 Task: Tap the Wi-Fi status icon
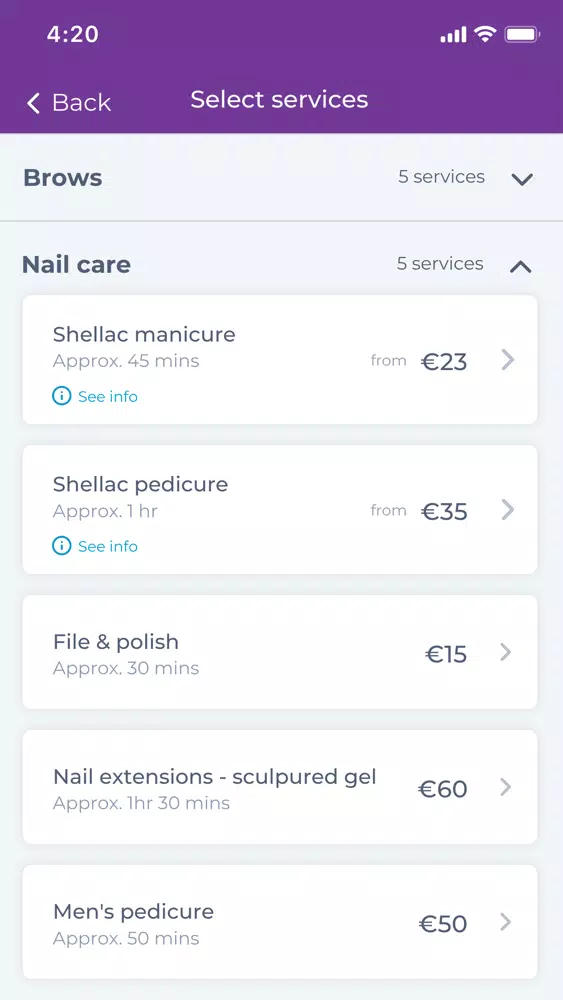coord(485,34)
